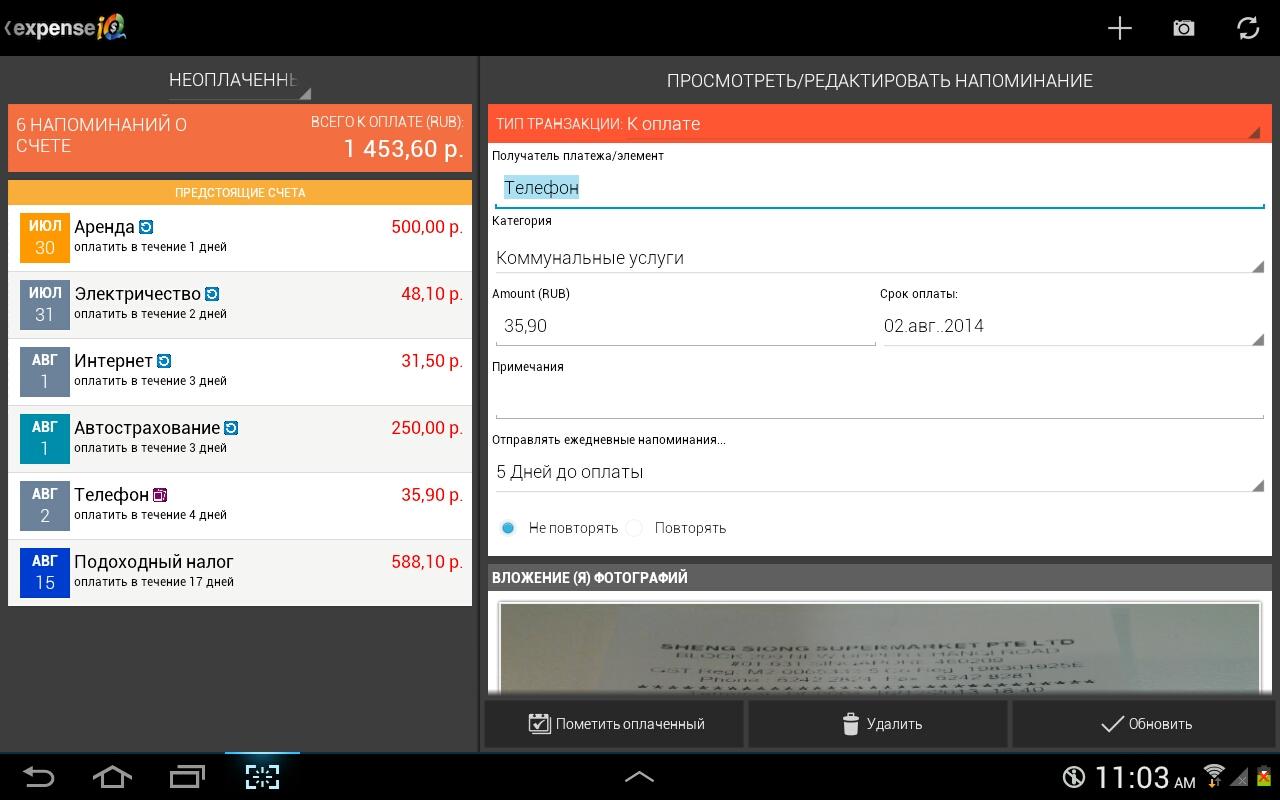The height and width of the screenshot is (800, 1280).
Task: Expand '5 Дней до оплаты' reminder dropdown
Action: coord(878,472)
